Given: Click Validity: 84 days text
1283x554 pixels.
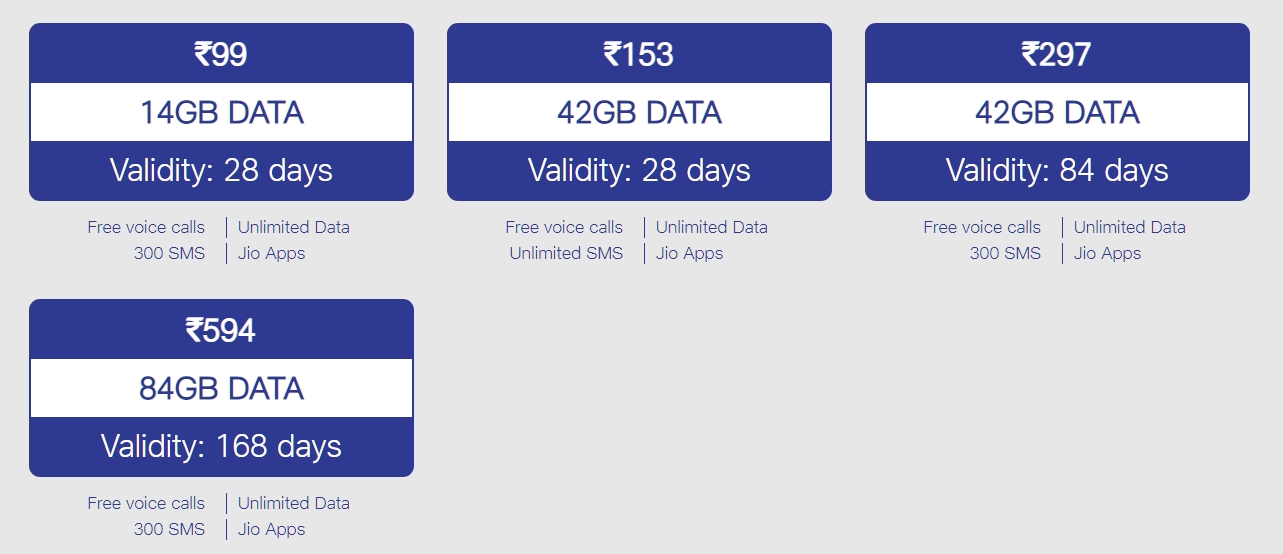Looking at the screenshot, I should 1057,170.
